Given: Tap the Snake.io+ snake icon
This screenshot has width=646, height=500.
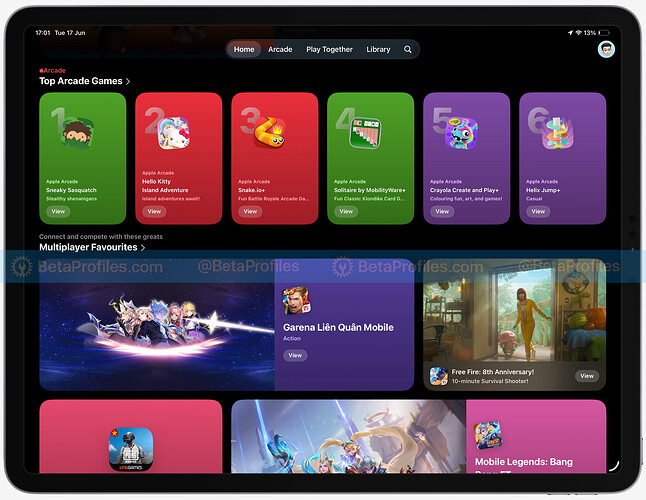Looking at the screenshot, I should 270,132.
